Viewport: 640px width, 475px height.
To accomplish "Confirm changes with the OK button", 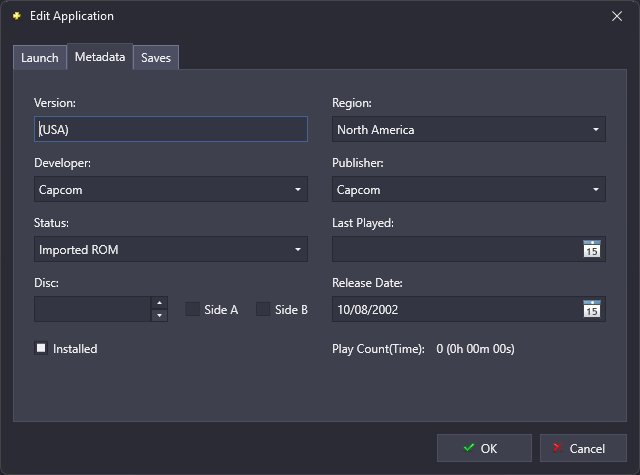I will click(x=484, y=448).
